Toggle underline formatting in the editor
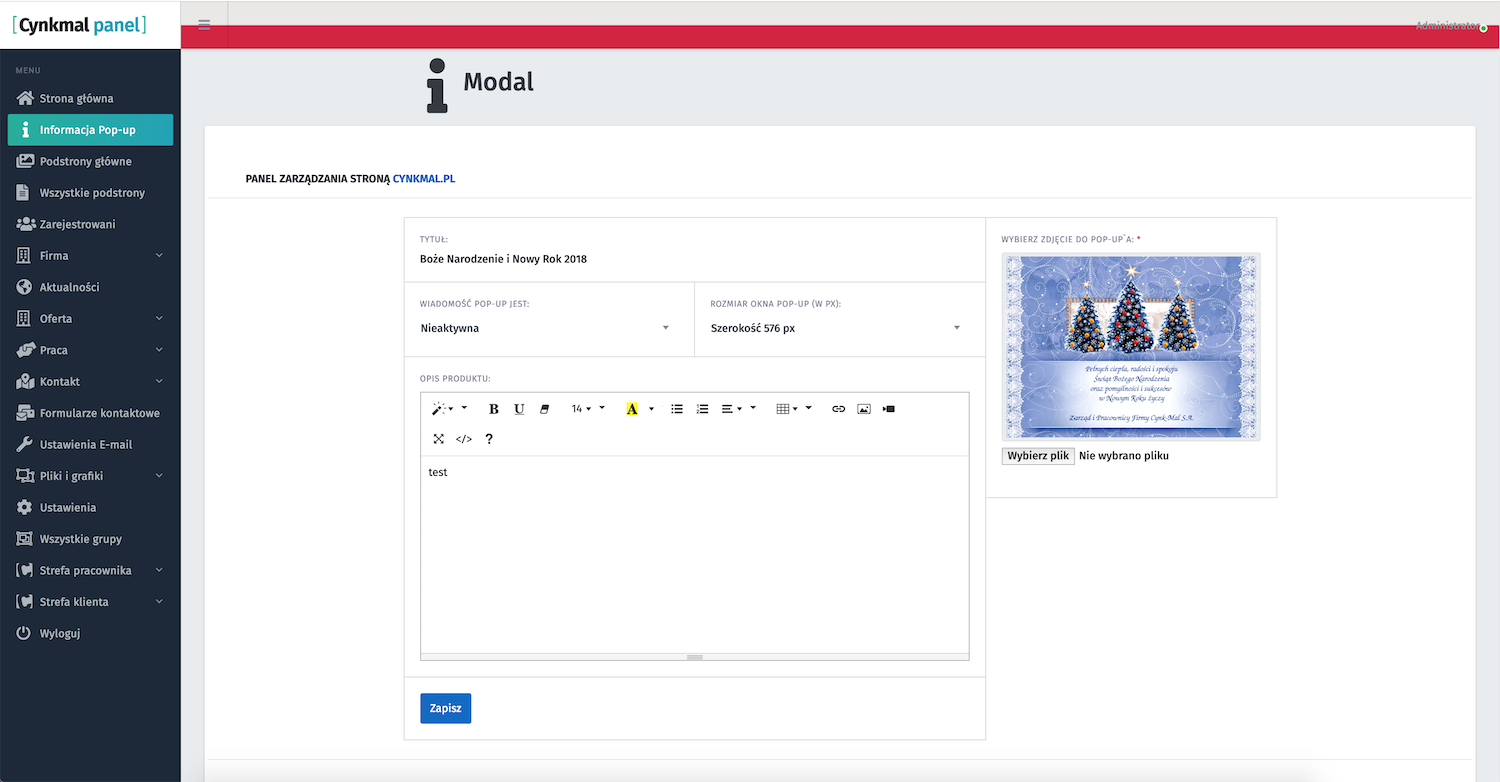1500x782 pixels. pyautogui.click(x=519, y=409)
